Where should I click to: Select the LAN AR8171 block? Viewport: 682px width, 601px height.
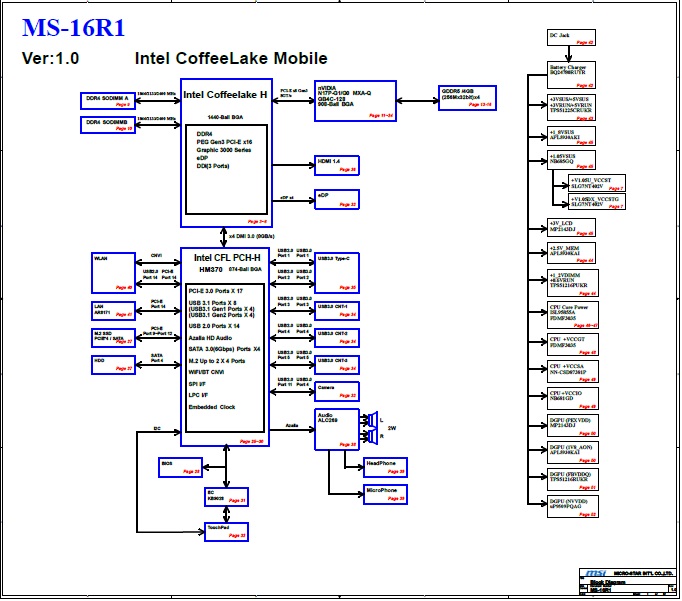pyautogui.click(x=114, y=311)
